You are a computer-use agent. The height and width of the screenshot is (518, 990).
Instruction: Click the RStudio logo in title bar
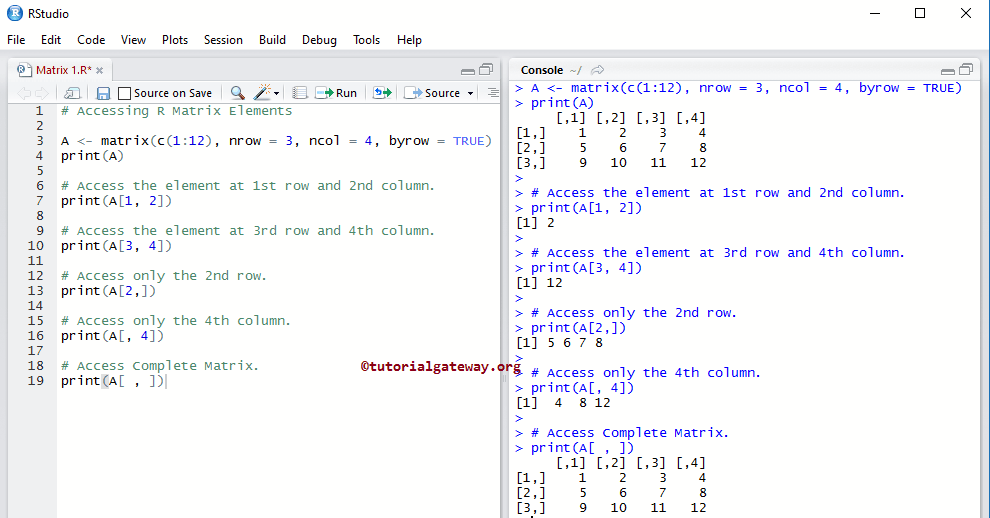click(15, 13)
